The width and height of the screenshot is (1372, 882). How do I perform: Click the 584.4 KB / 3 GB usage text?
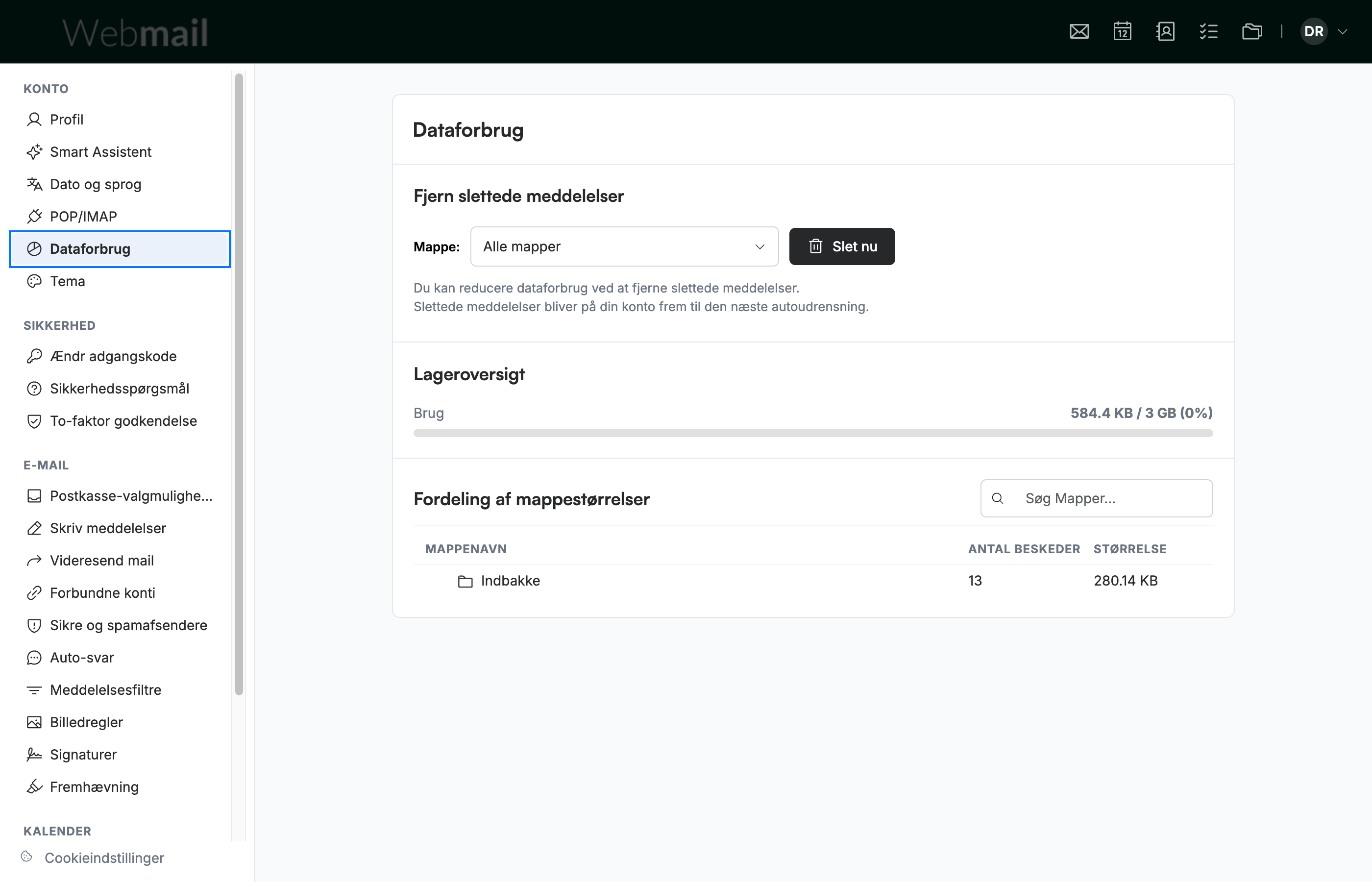1141,413
